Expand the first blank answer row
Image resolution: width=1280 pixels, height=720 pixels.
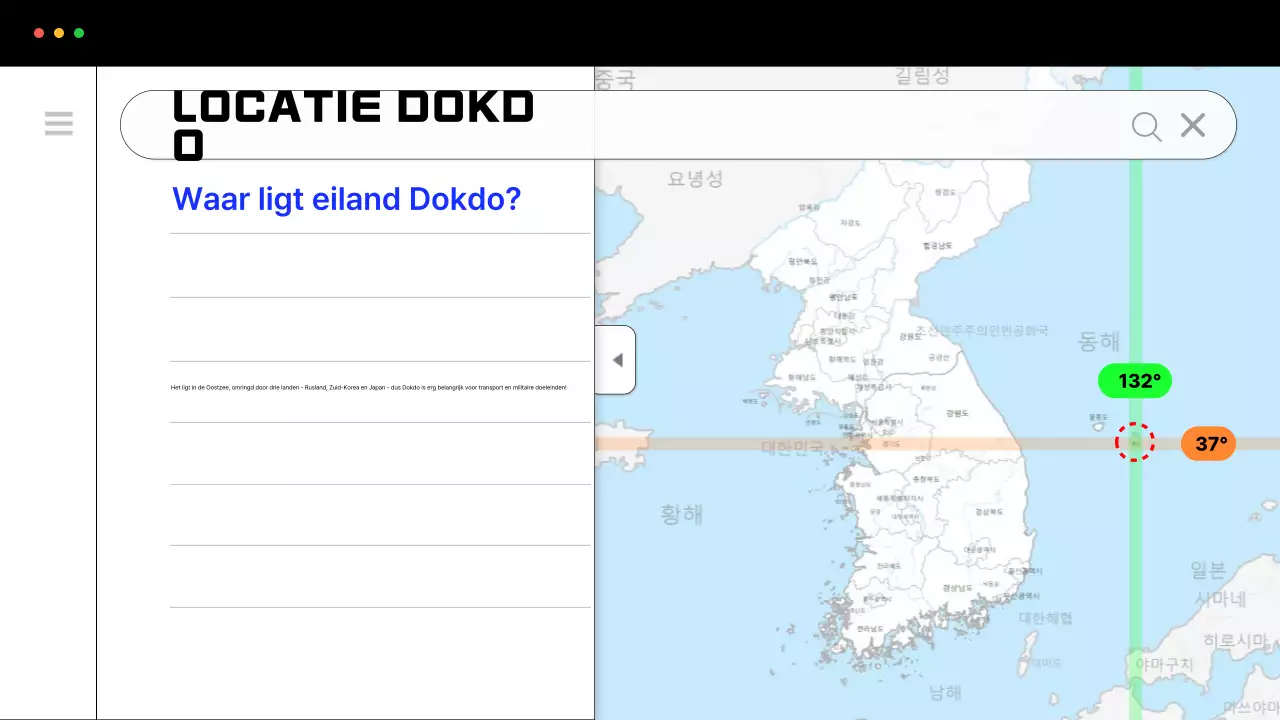click(380, 265)
